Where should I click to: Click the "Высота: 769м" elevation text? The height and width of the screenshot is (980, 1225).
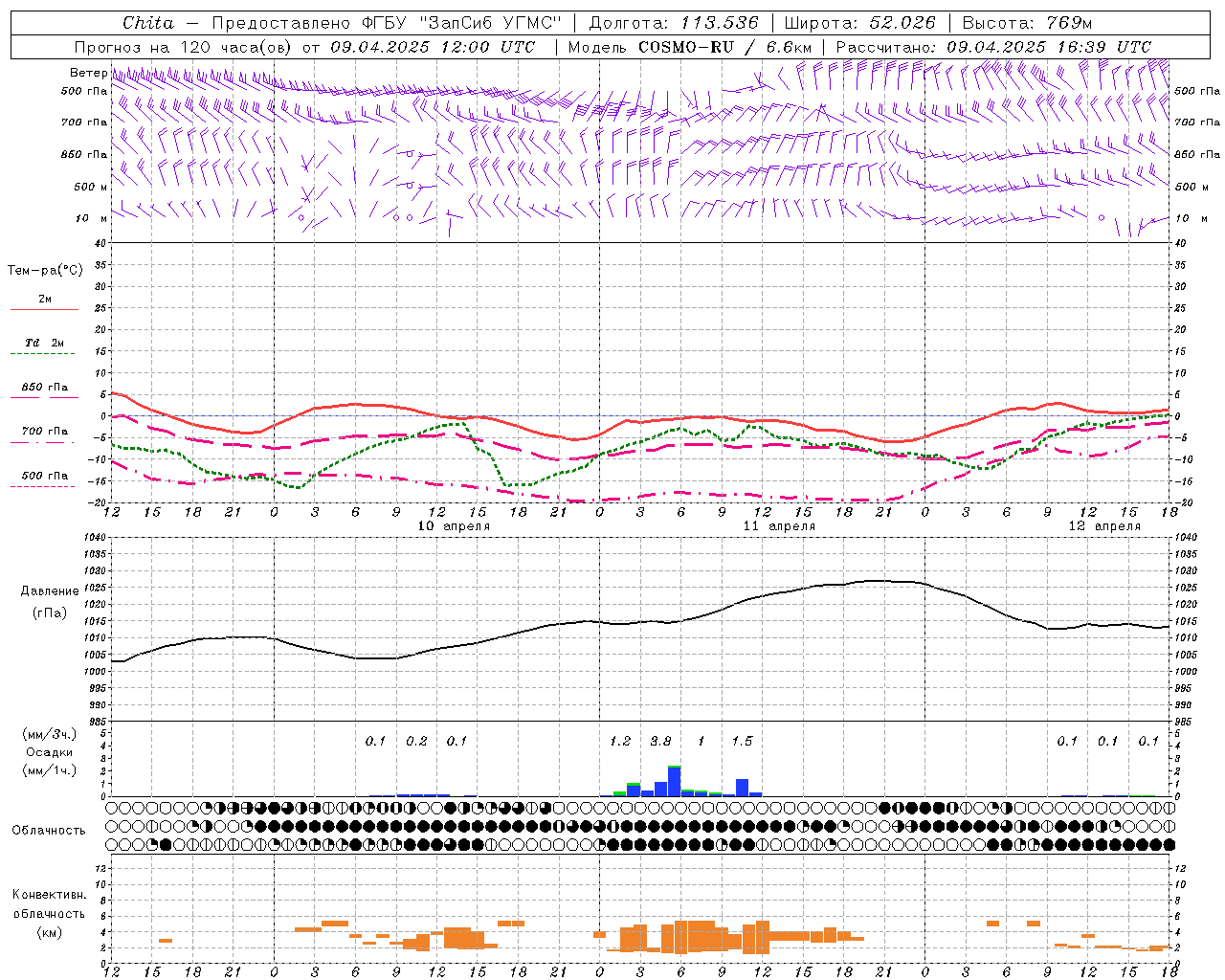[1027, 23]
